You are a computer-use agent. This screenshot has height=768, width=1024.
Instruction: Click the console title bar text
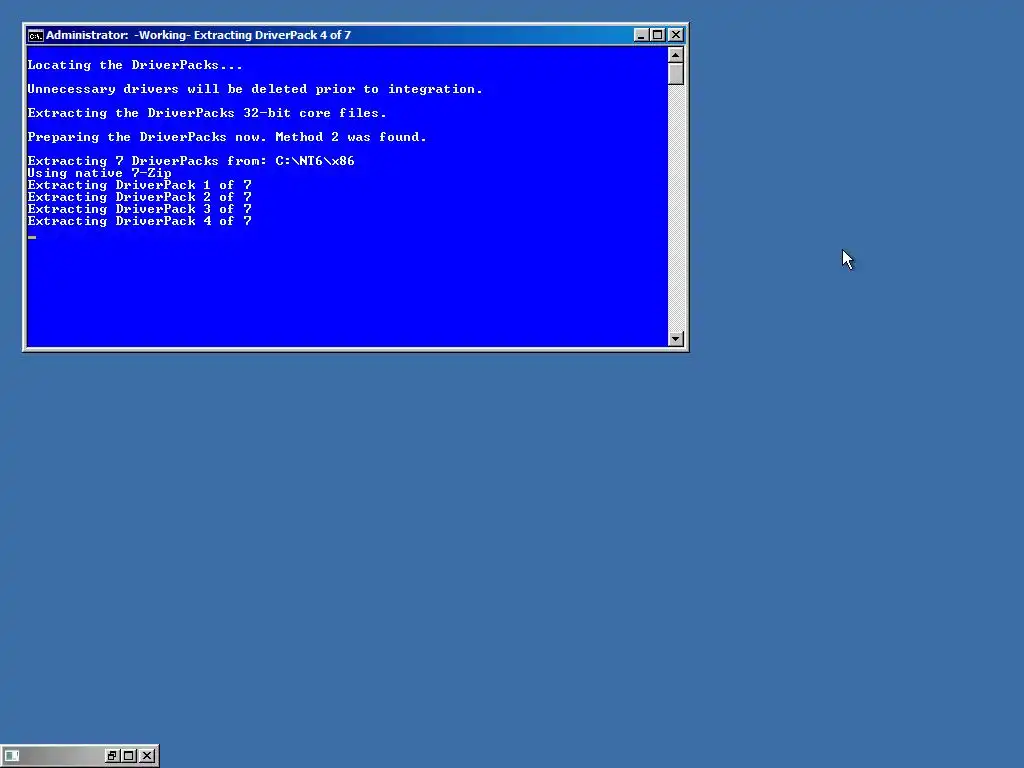coord(199,35)
